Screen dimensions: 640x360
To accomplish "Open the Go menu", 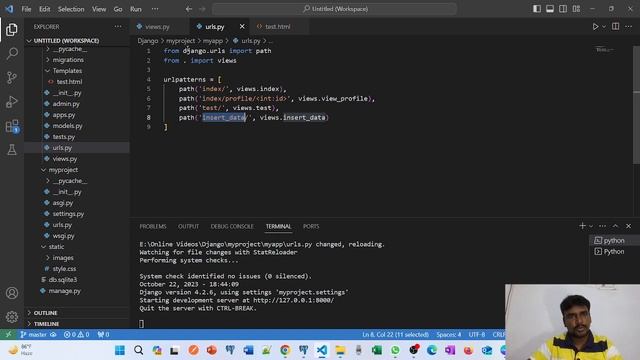I will pos(118,9).
